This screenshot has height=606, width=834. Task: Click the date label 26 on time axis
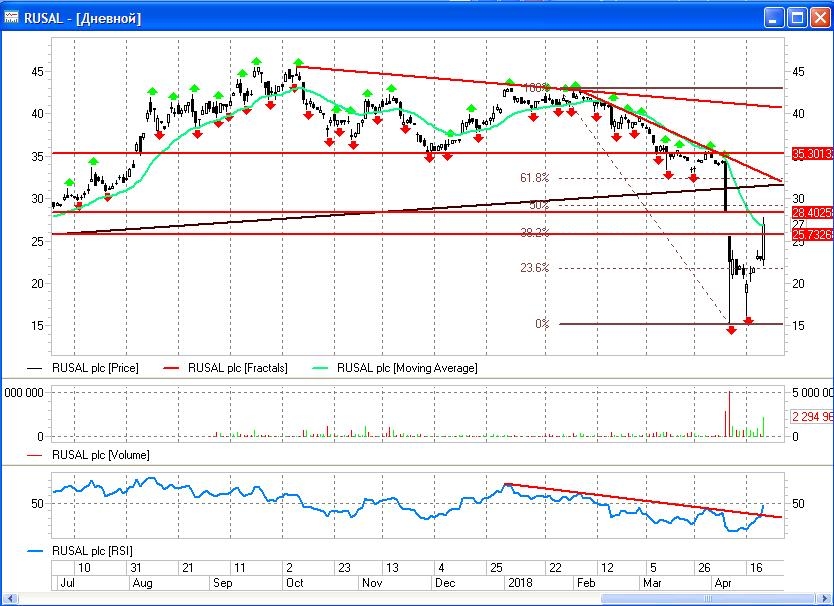[x=704, y=568]
